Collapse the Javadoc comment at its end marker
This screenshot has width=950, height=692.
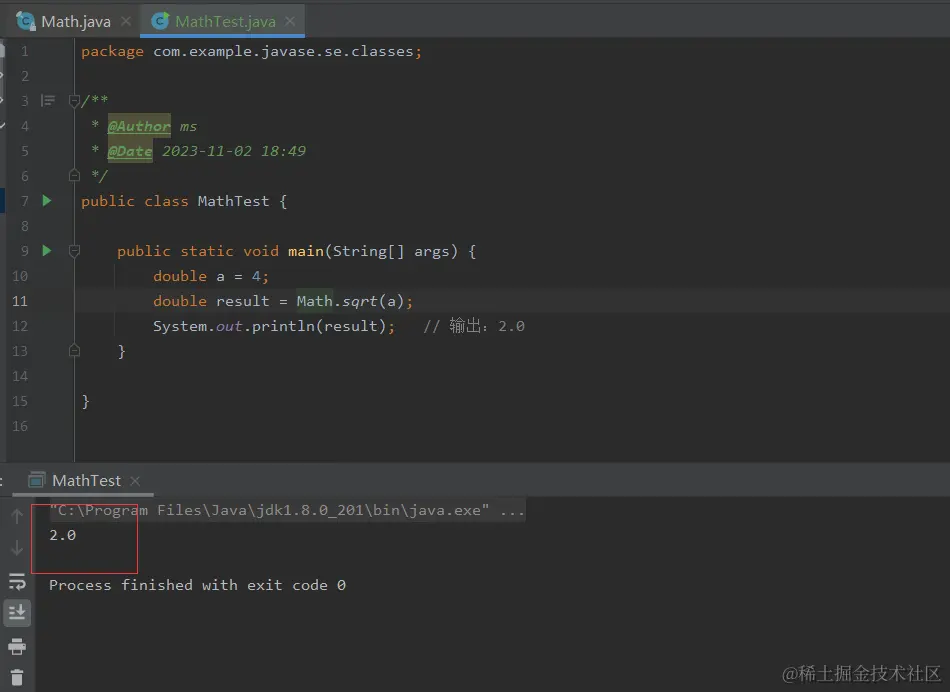(x=75, y=176)
